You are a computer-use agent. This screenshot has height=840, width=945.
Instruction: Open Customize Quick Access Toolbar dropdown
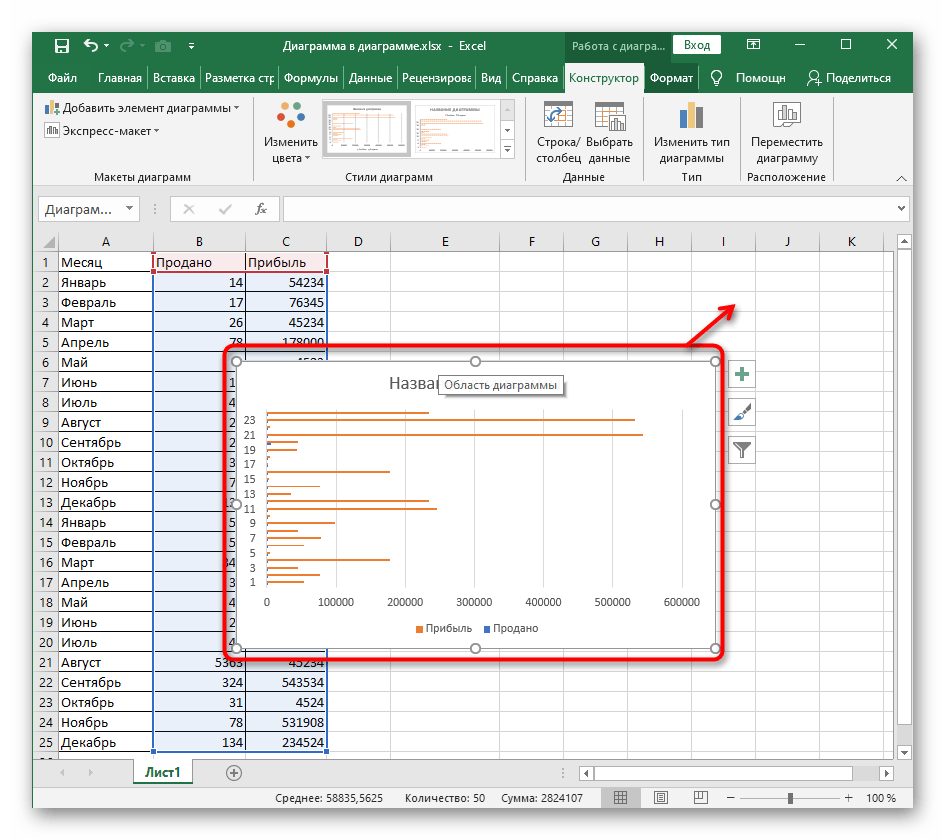pyautogui.click(x=191, y=45)
